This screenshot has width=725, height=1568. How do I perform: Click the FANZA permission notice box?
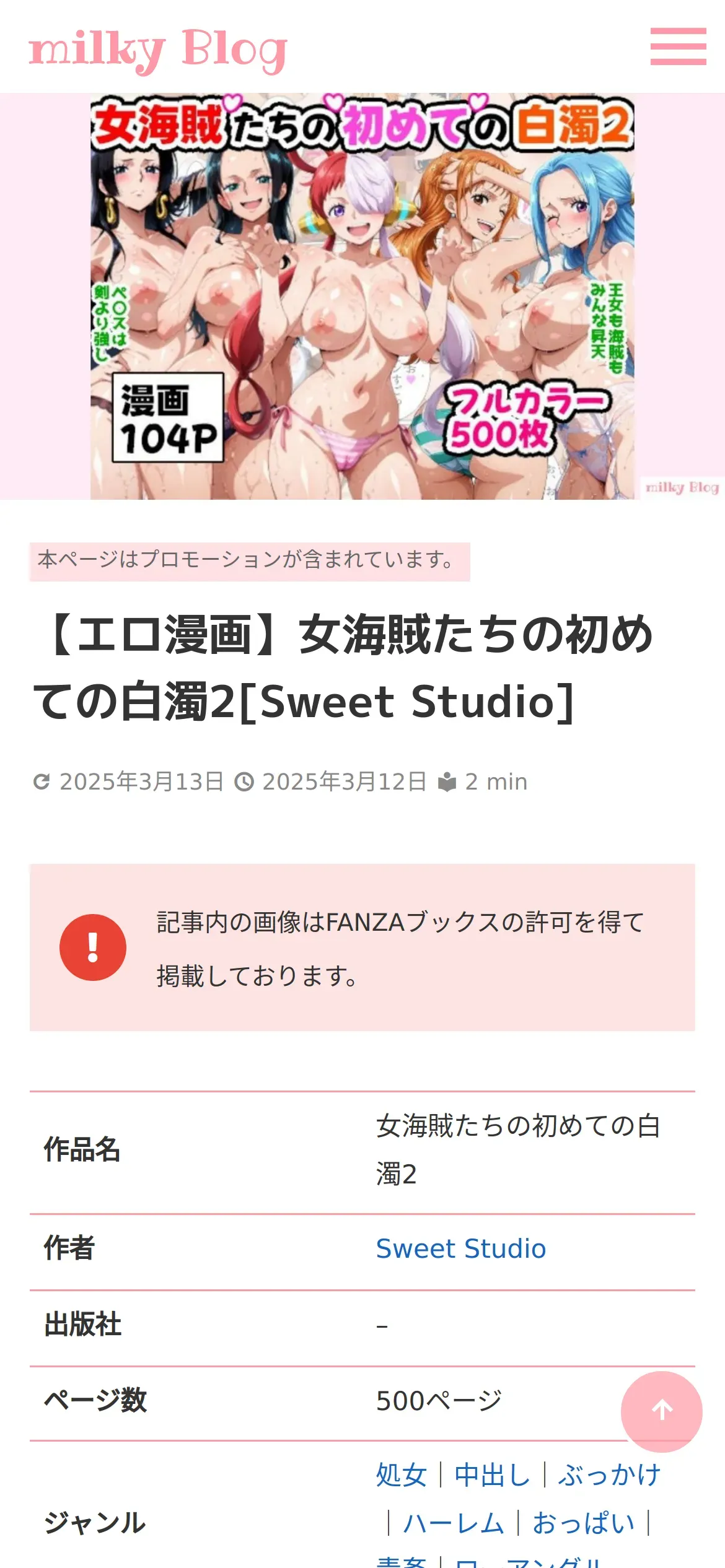362,947
